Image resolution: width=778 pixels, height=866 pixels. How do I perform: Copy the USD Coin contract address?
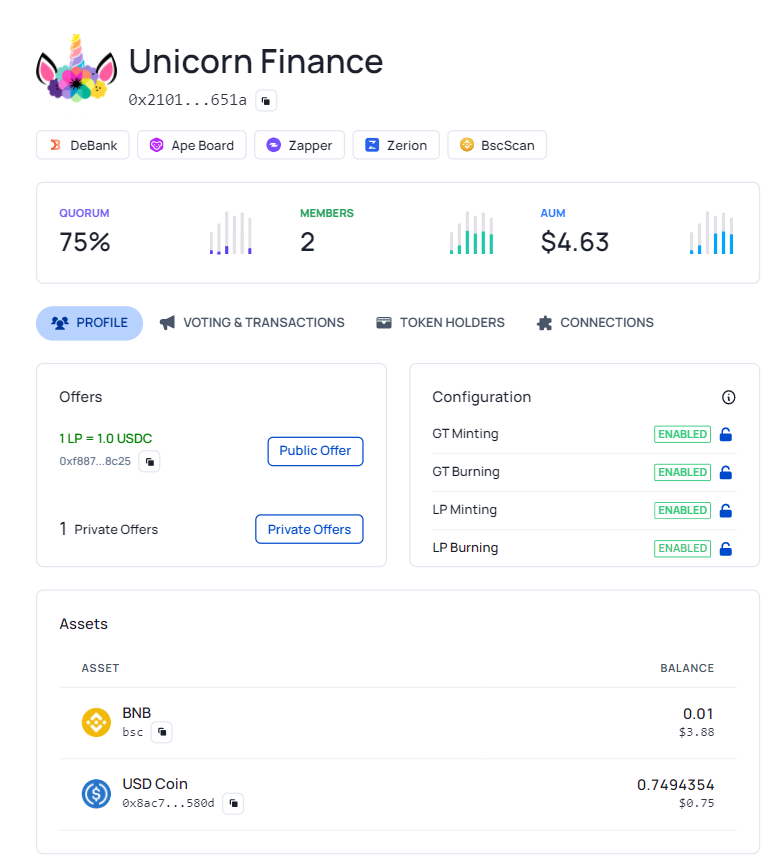pyautogui.click(x=233, y=803)
